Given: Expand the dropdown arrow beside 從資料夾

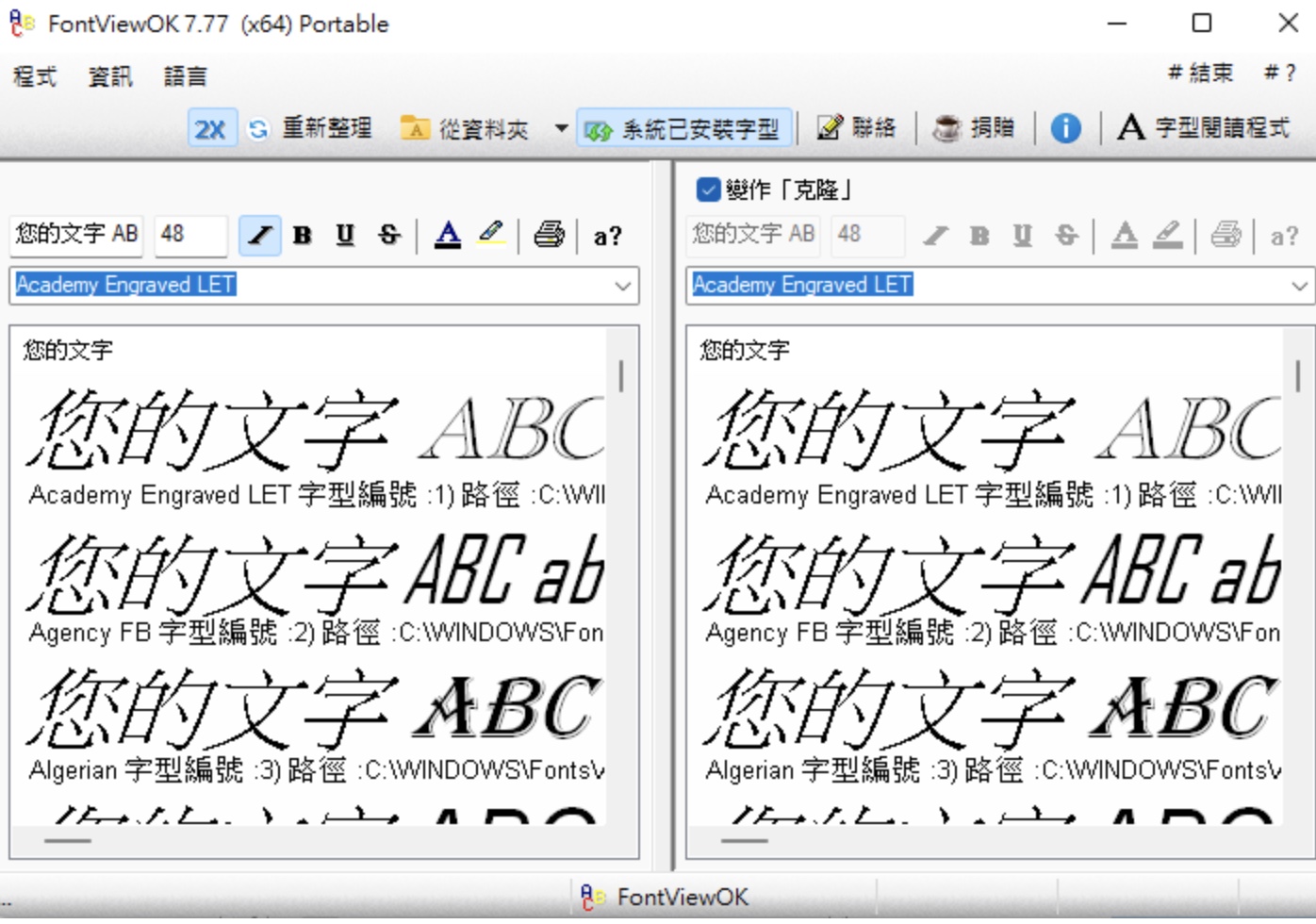Looking at the screenshot, I should pos(561,128).
